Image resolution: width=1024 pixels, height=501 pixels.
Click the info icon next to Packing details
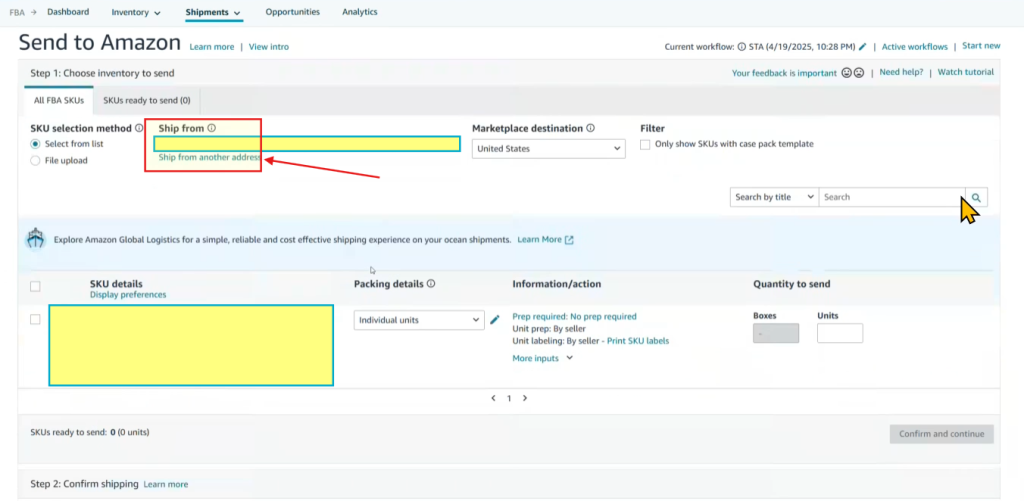click(x=431, y=284)
